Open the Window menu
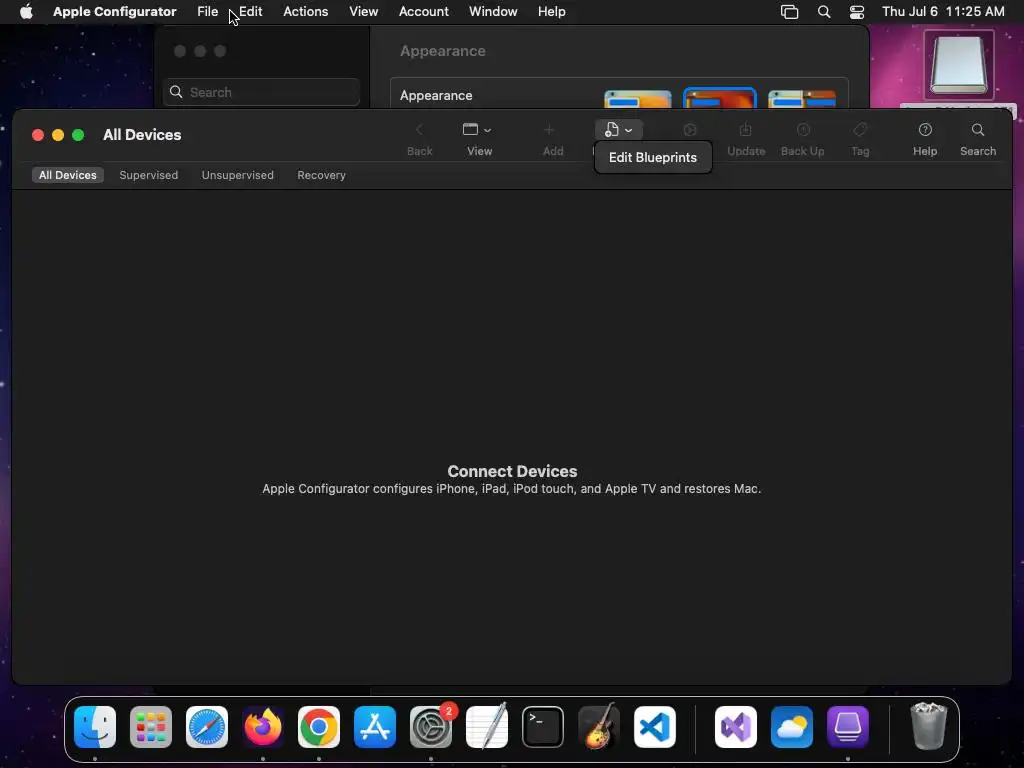 point(493,12)
